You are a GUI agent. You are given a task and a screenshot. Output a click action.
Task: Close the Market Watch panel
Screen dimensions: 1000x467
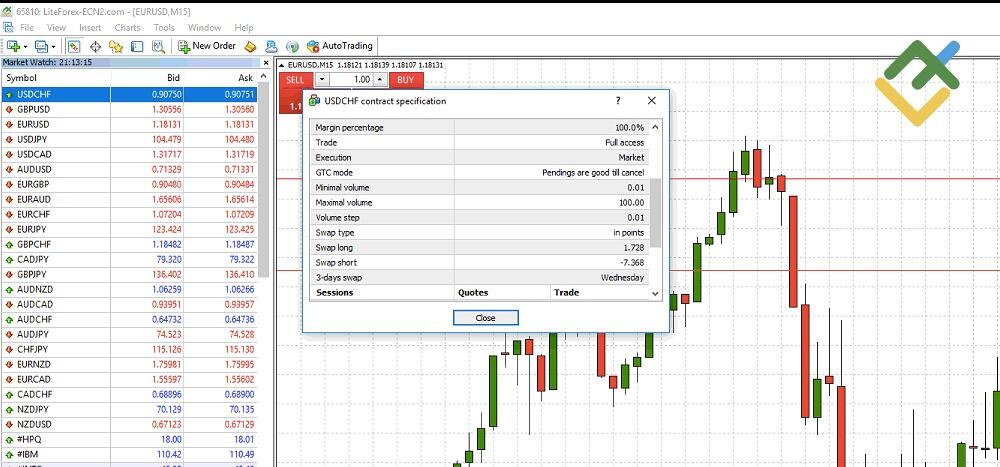(x=266, y=63)
